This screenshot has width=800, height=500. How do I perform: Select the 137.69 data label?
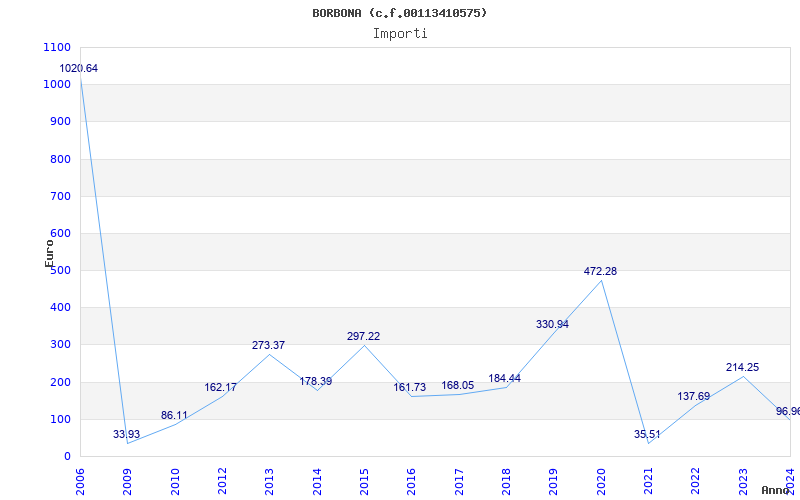[x=693, y=396]
